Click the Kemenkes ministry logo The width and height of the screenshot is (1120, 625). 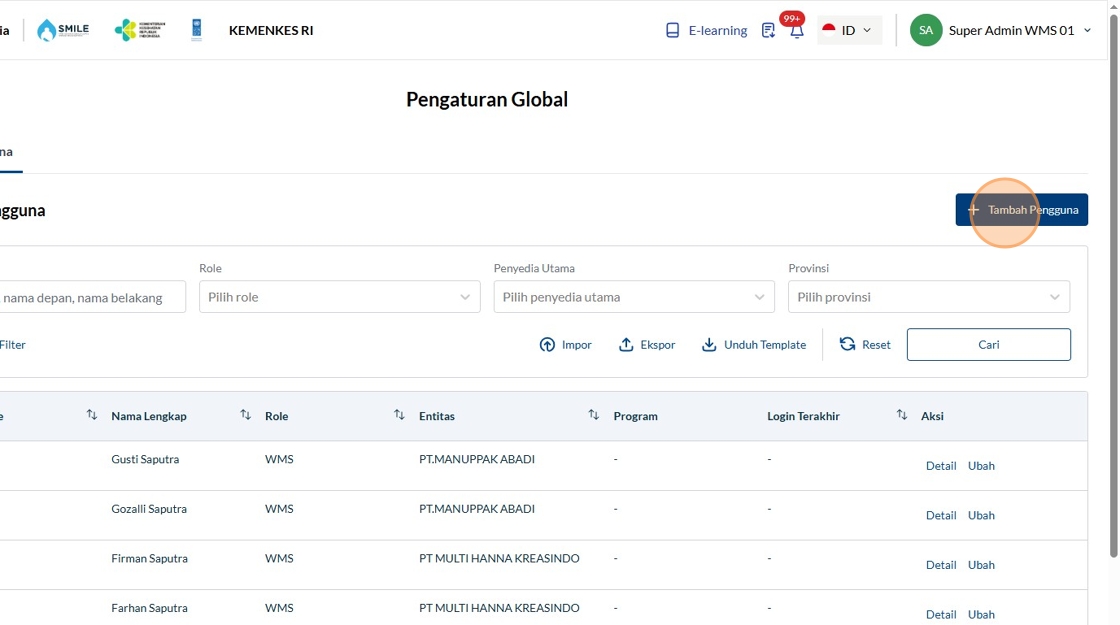(140, 30)
